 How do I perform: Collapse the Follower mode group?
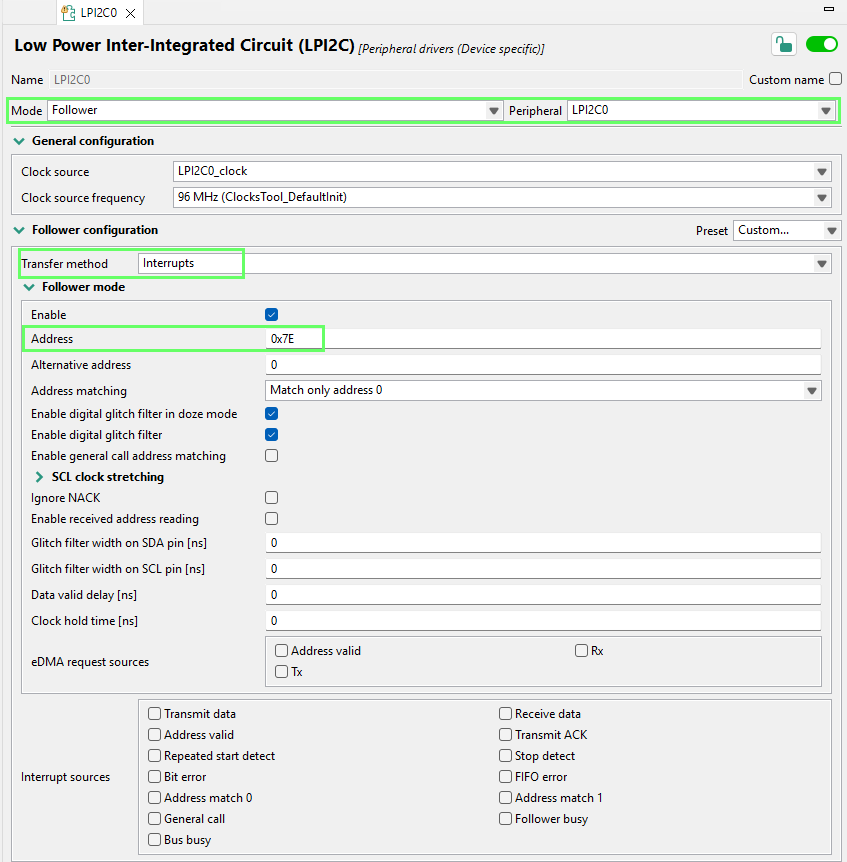29,288
